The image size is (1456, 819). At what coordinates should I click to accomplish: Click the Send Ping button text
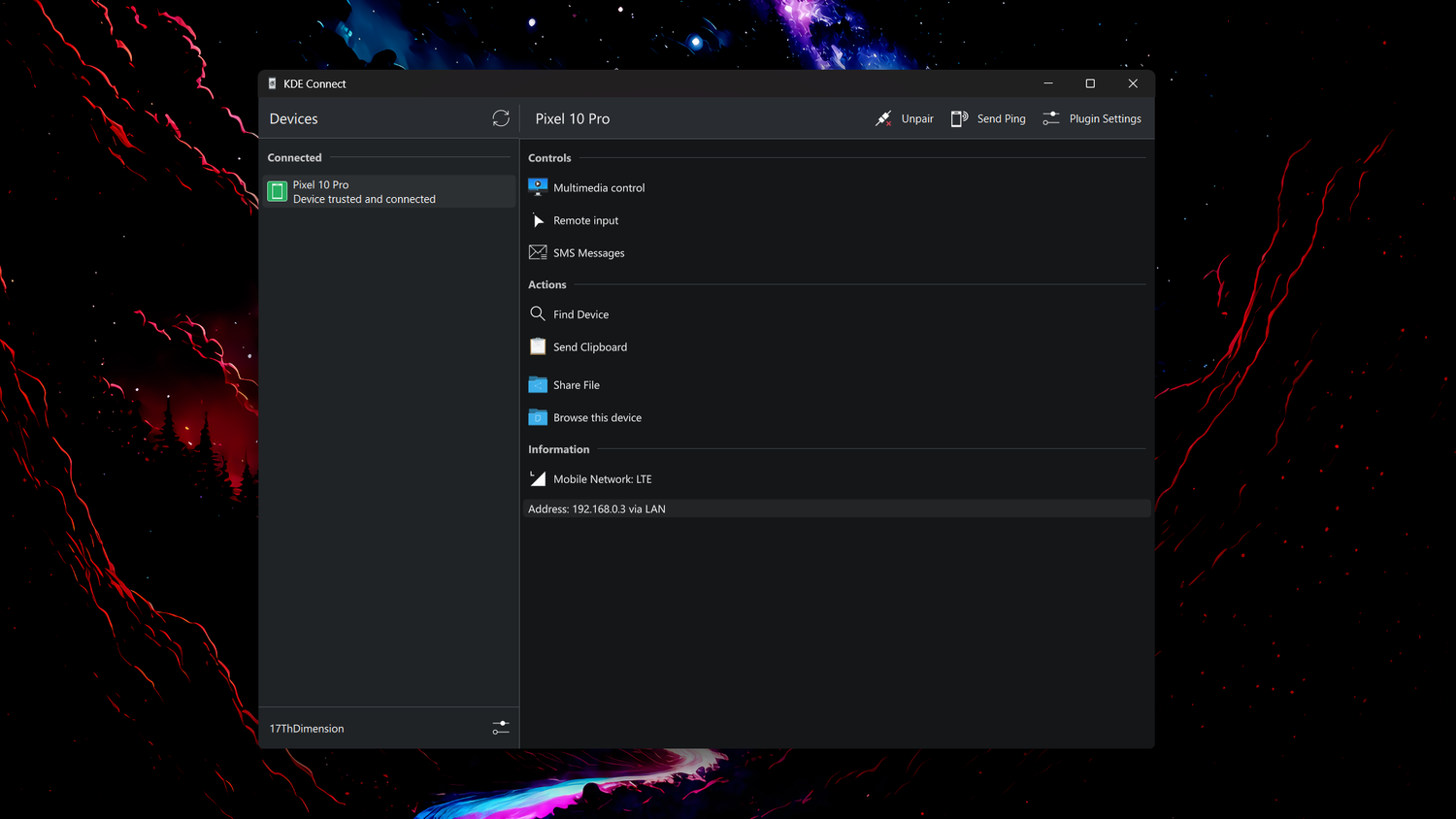click(x=1001, y=118)
